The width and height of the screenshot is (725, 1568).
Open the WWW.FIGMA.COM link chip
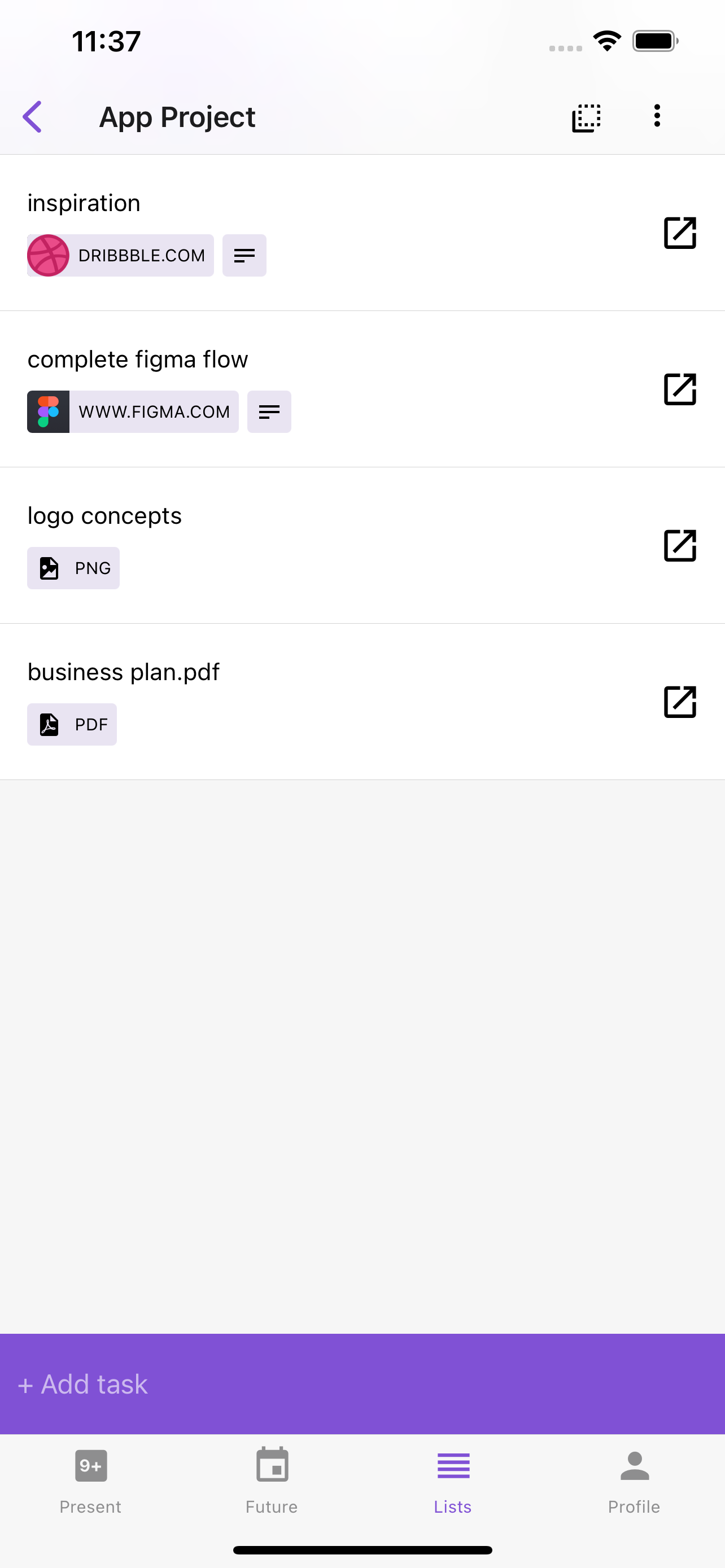pos(133,411)
